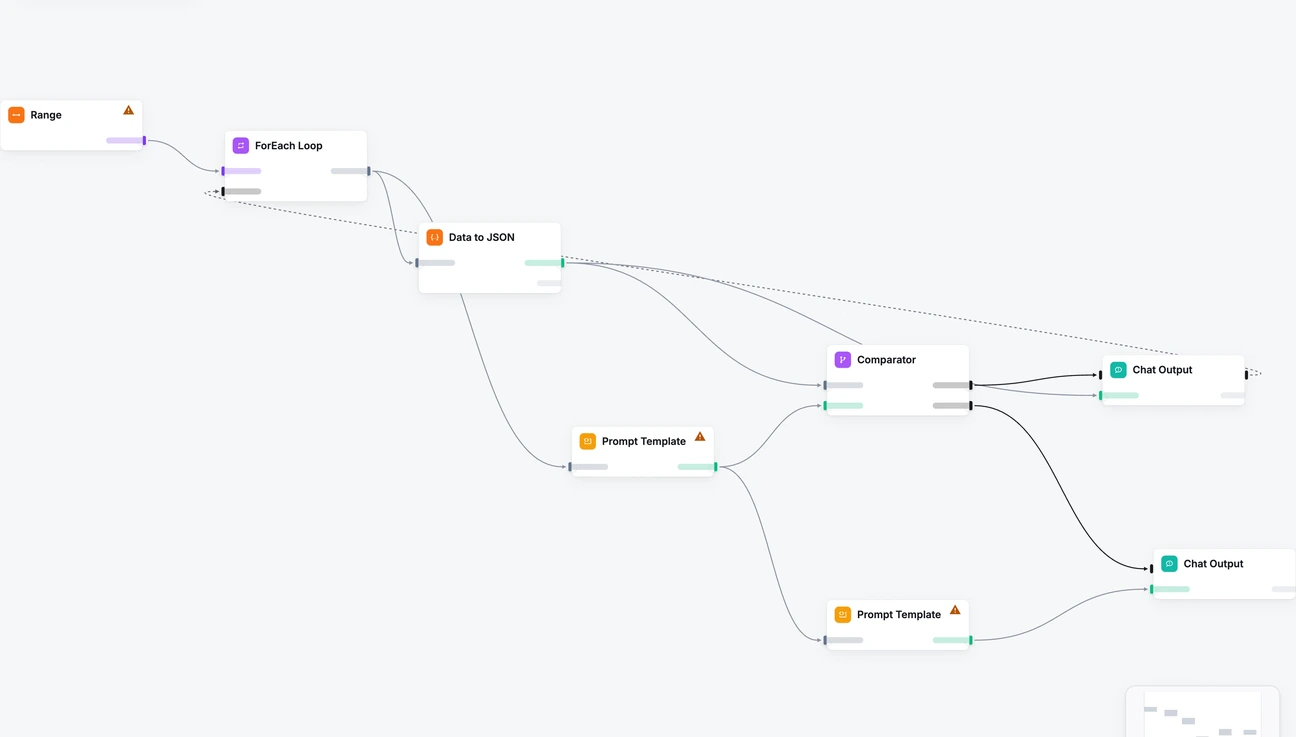
Task: Click icon of Prompt Template fed by another Prompt Template
Action: [843, 615]
